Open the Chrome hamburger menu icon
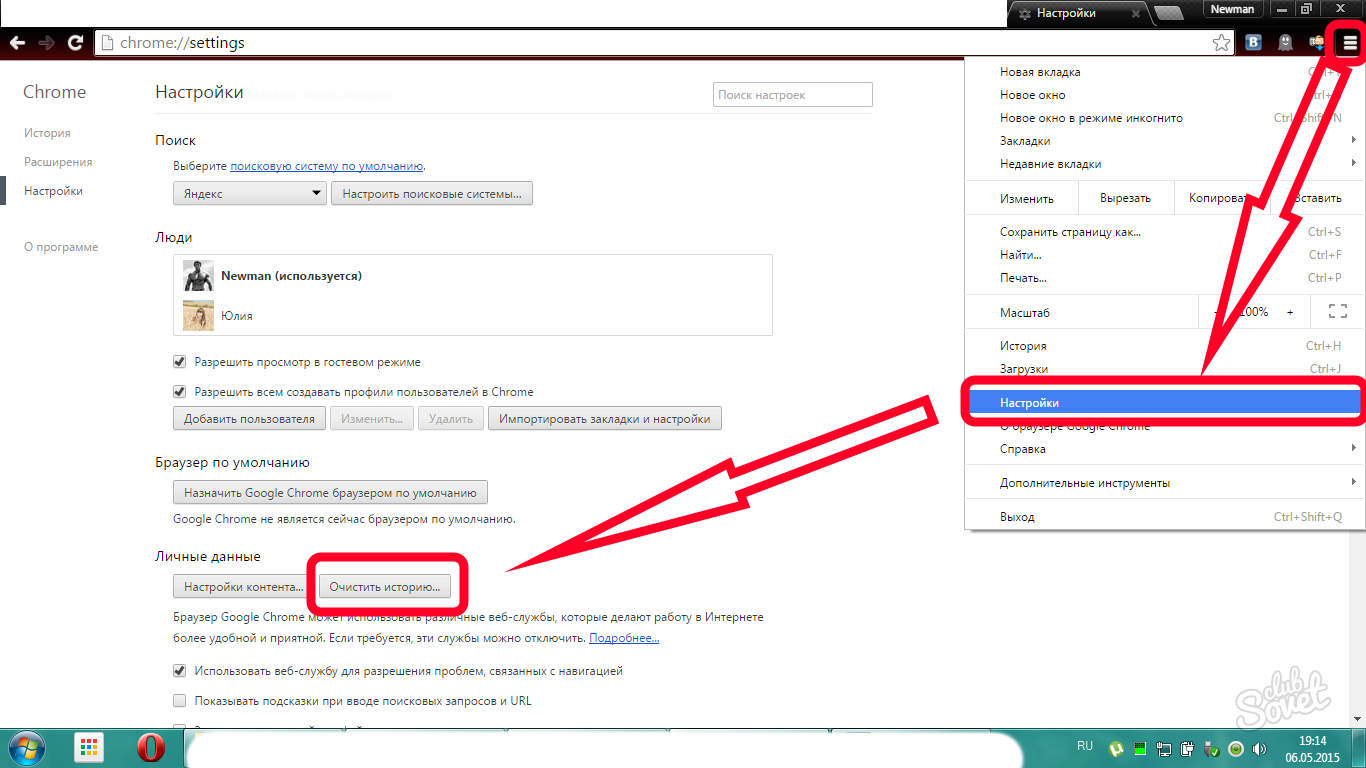 (x=1350, y=42)
